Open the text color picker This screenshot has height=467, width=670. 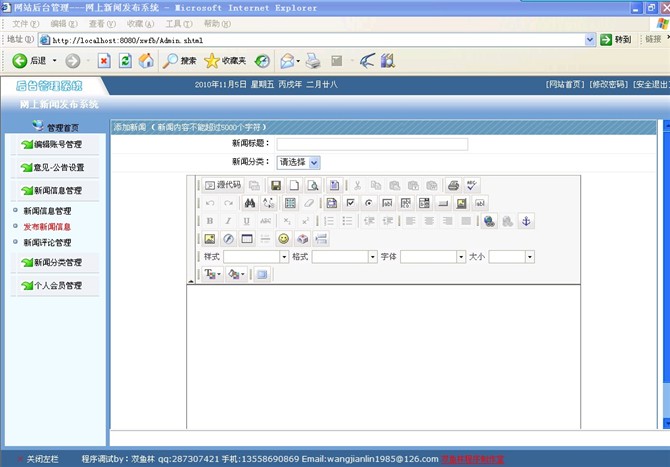point(212,274)
